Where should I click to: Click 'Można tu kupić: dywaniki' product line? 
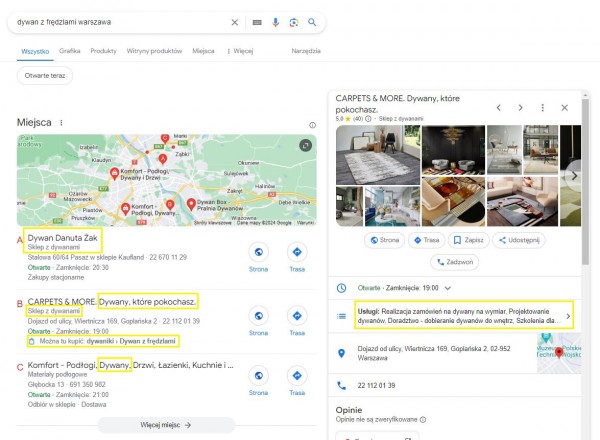point(103,341)
